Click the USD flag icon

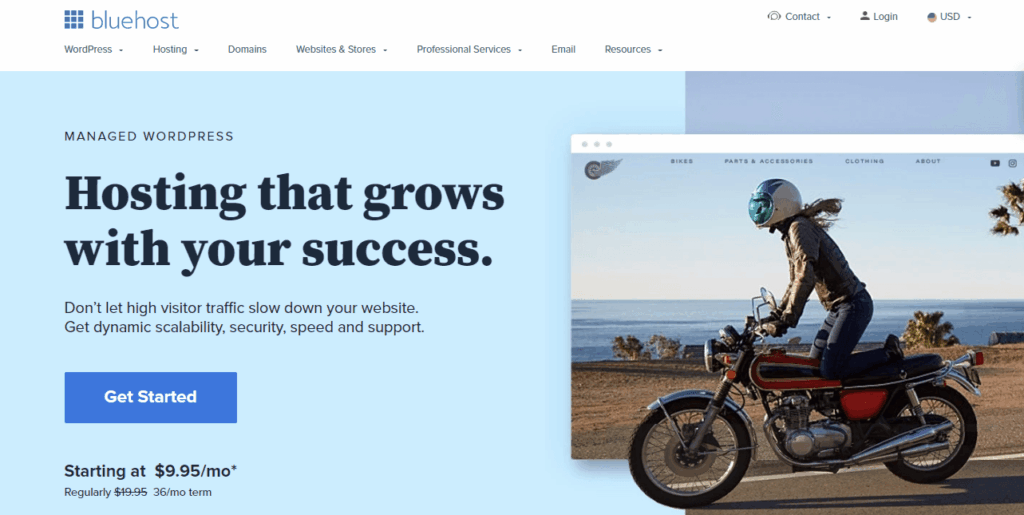click(x=932, y=17)
